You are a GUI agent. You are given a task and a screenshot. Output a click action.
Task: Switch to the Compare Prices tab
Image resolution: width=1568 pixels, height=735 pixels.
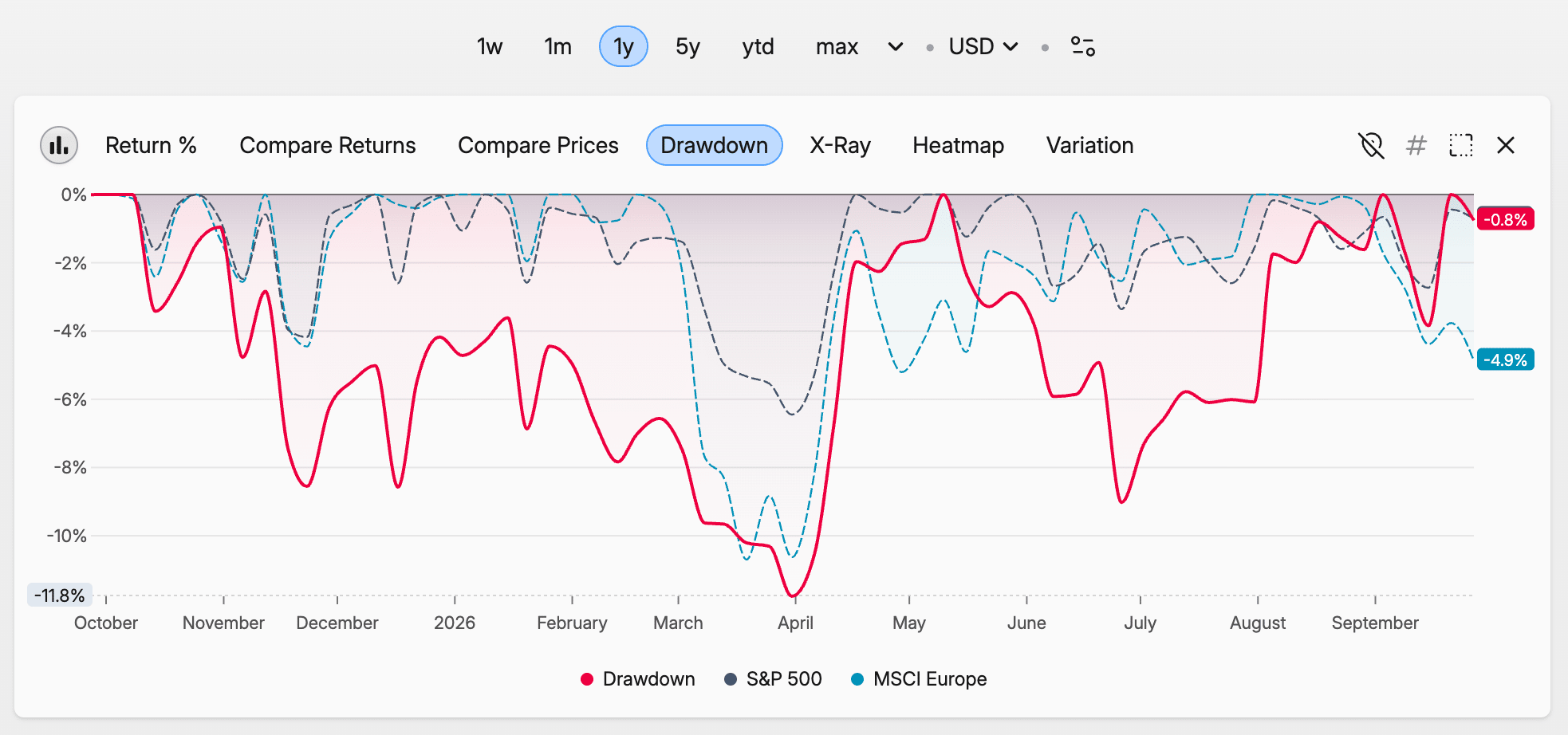tap(538, 145)
